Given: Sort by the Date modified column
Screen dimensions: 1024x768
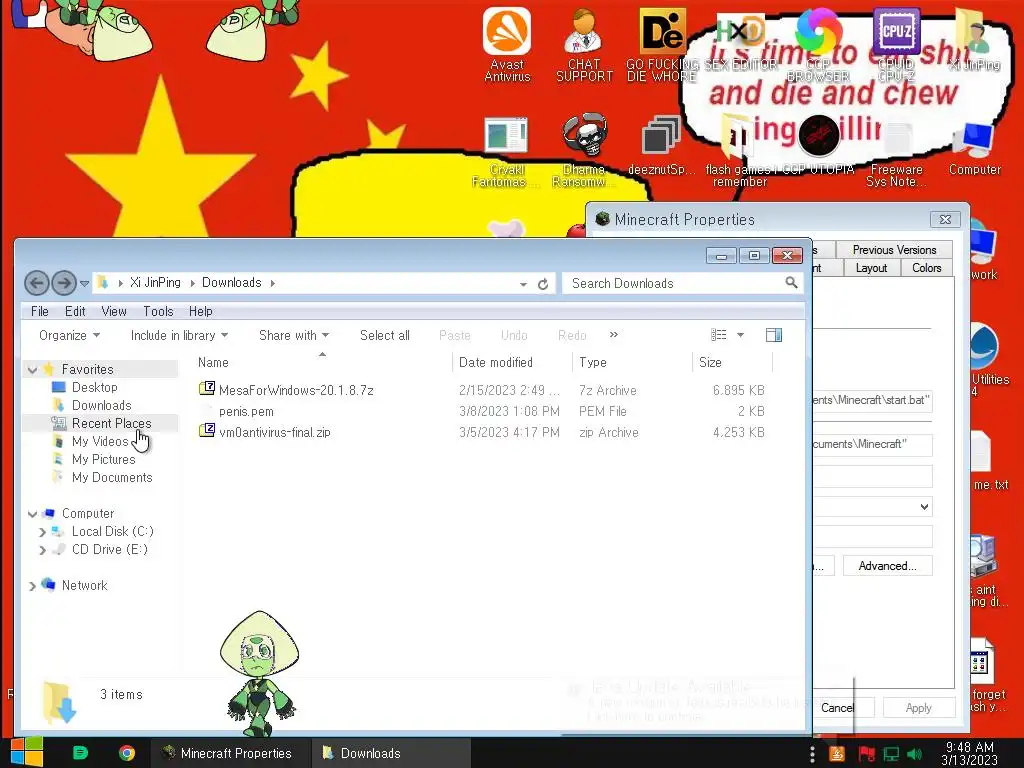Looking at the screenshot, I should pyautogui.click(x=512, y=362).
